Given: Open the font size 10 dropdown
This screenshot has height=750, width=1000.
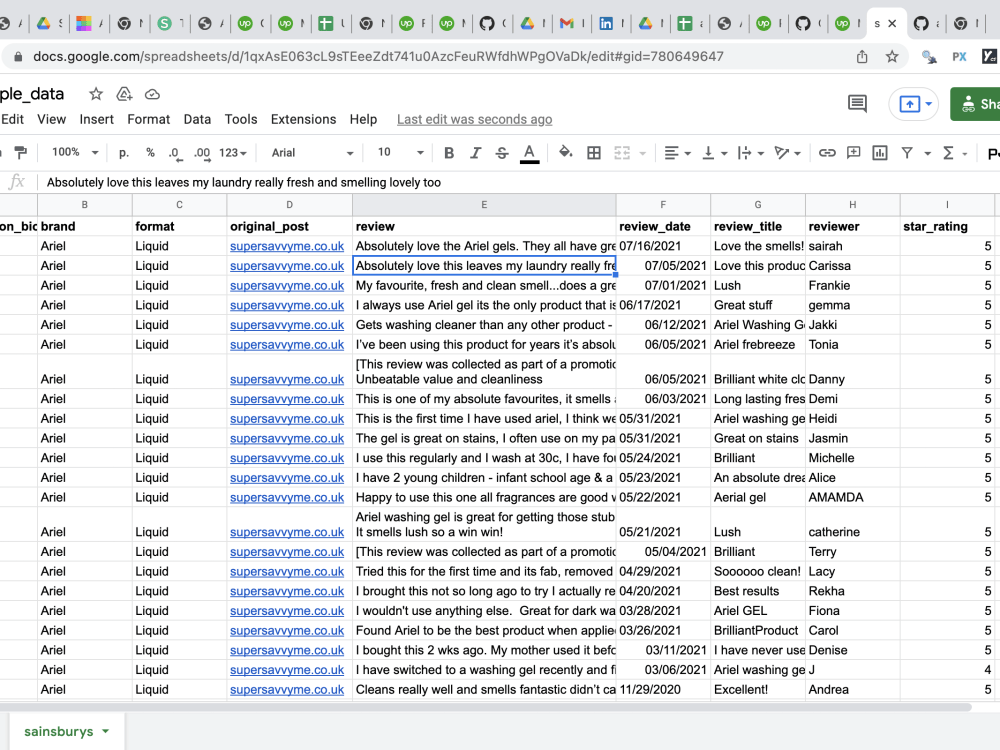Looking at the screenshot, I should (401, 152).
